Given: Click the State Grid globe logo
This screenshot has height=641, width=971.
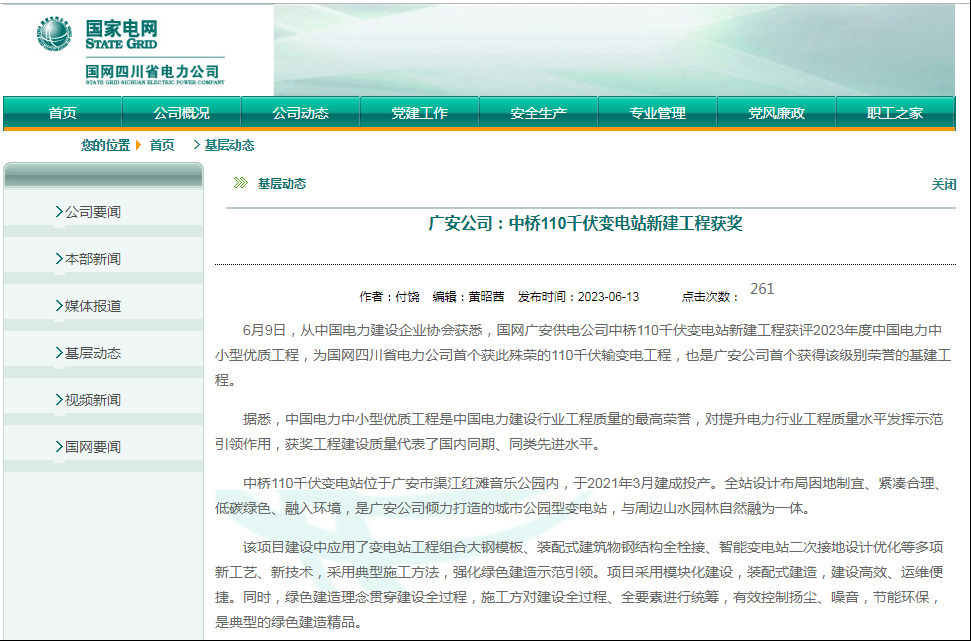Looking at the screenshot, I should [x=54, y=33].
